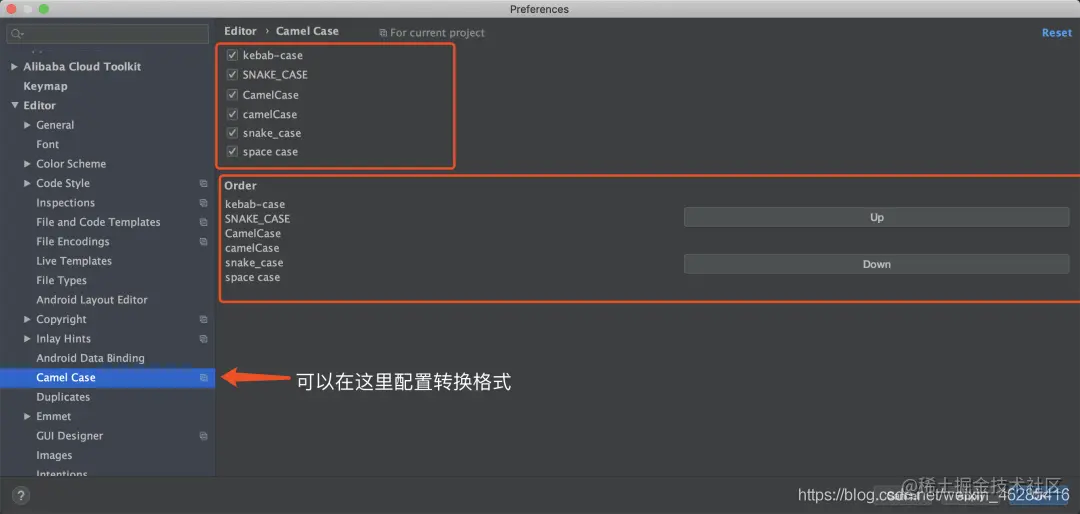Collapse the Editor section arrow
Screen dimensions: 1080x514
[14, 105]
